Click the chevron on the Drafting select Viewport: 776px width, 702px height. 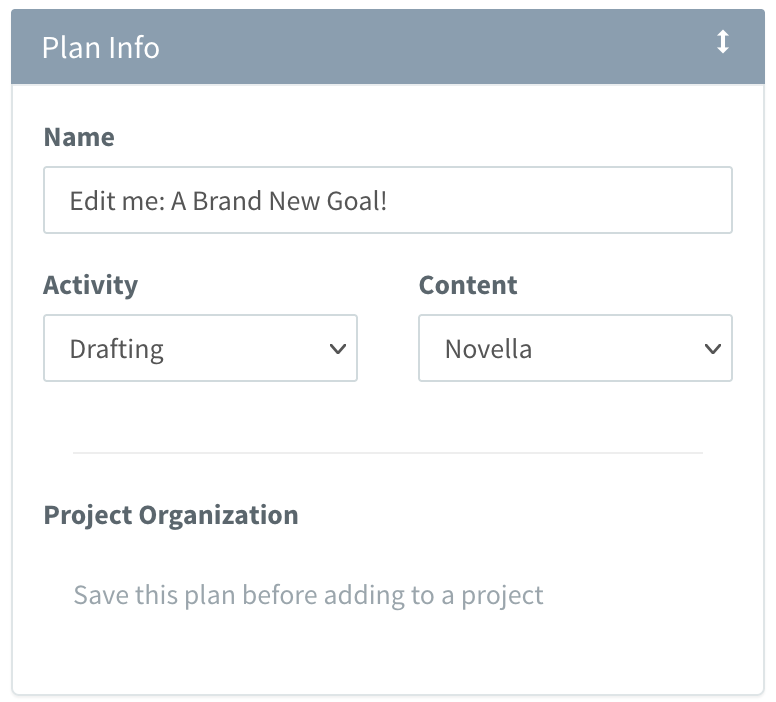tap(338, 349)
